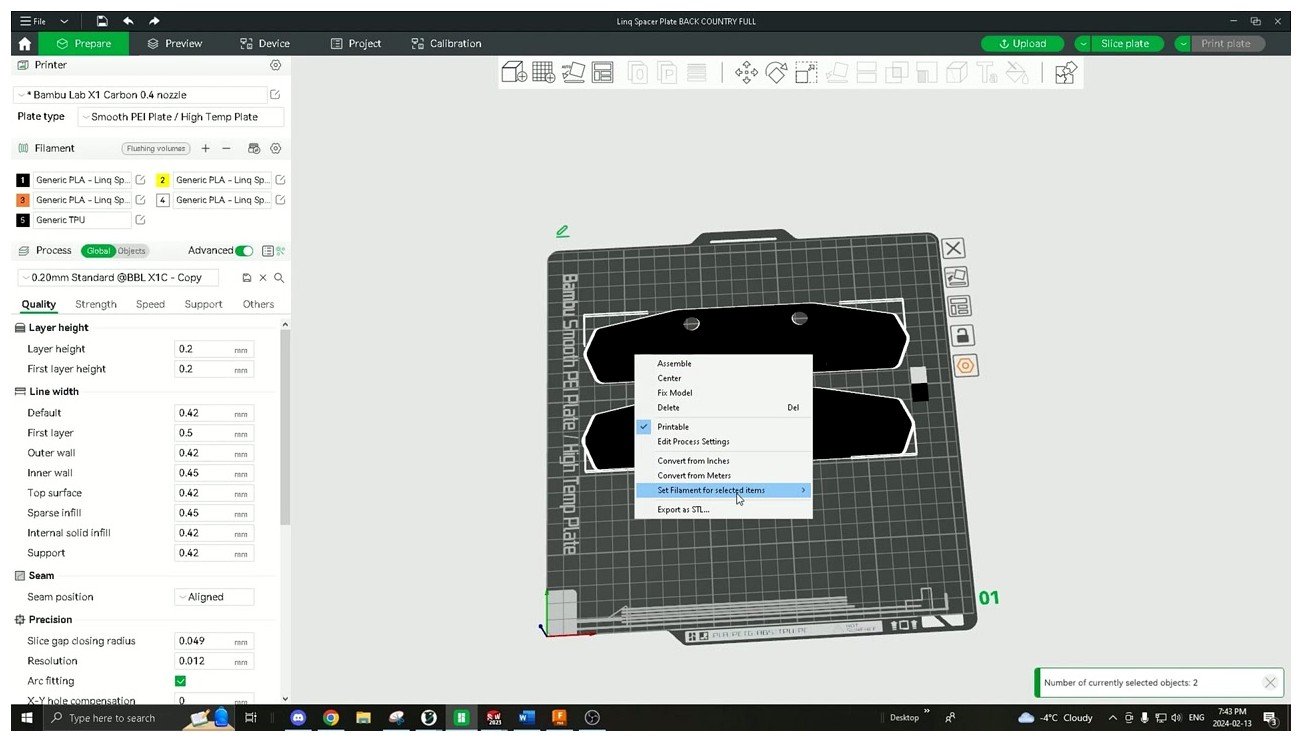This screenshot has height=742, width=1302.
Task: Click filament 3 orange color swatch
Action: pos(23,200)
